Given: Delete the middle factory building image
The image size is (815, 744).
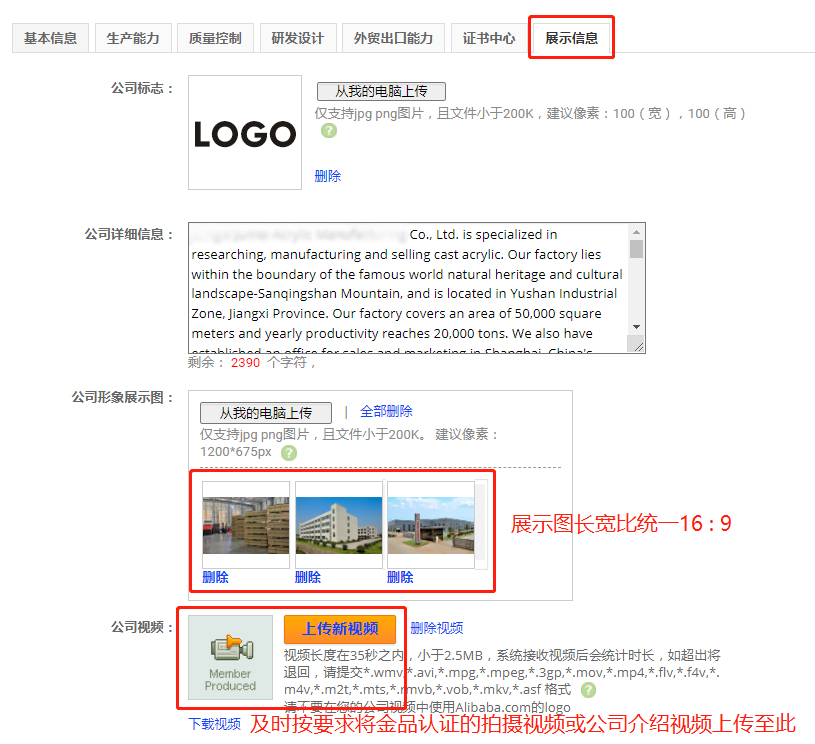Looking at the screenshot, I should (307, 577).
